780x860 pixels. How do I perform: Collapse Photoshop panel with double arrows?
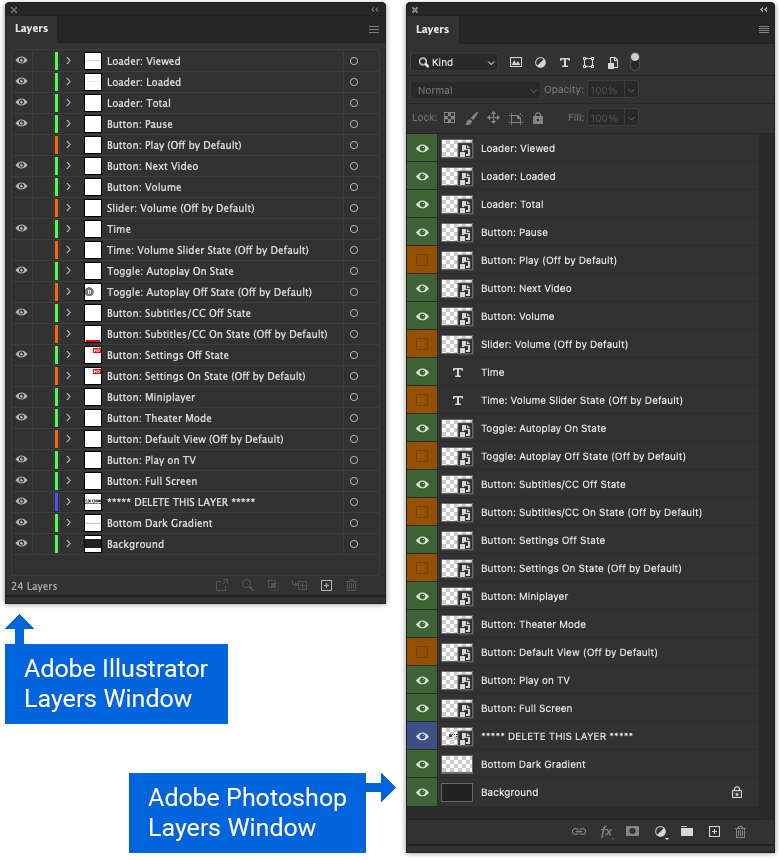click(764, 9)
